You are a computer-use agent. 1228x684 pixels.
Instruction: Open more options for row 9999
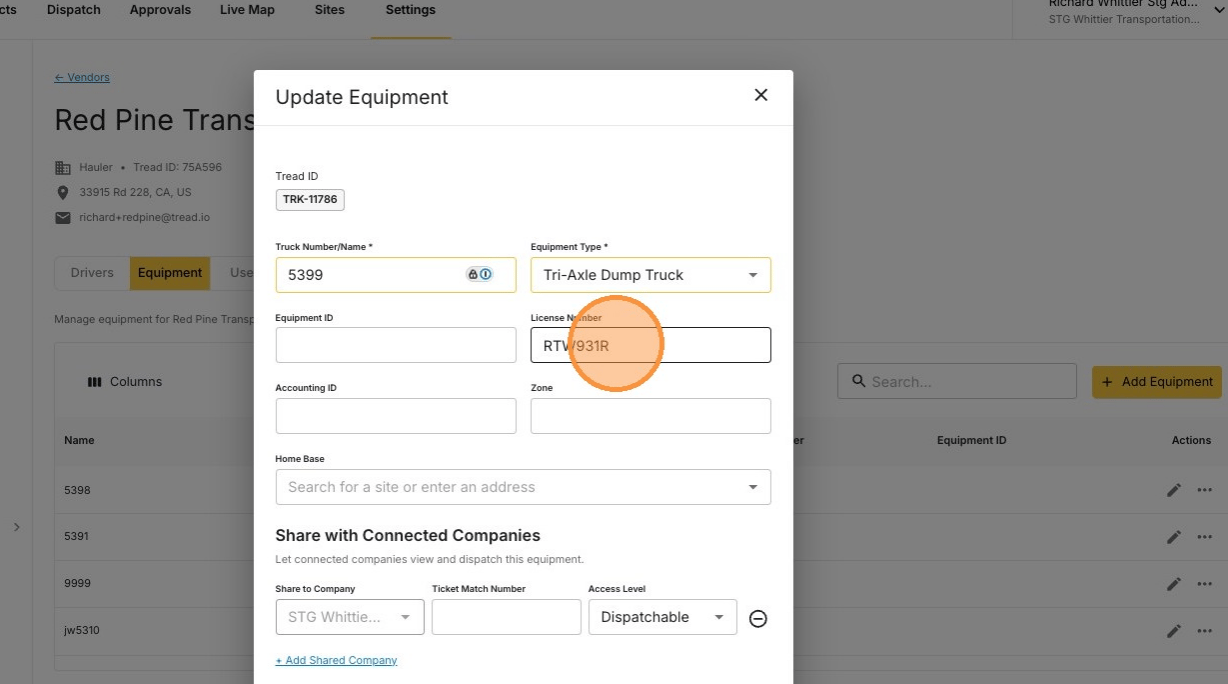1205,584
